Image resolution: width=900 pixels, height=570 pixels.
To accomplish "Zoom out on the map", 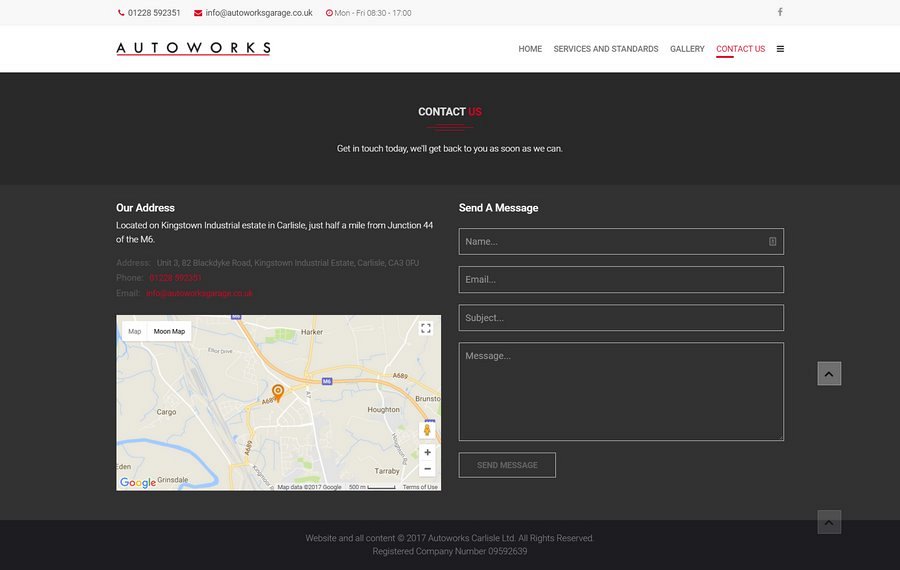I will tap(427, 468).
